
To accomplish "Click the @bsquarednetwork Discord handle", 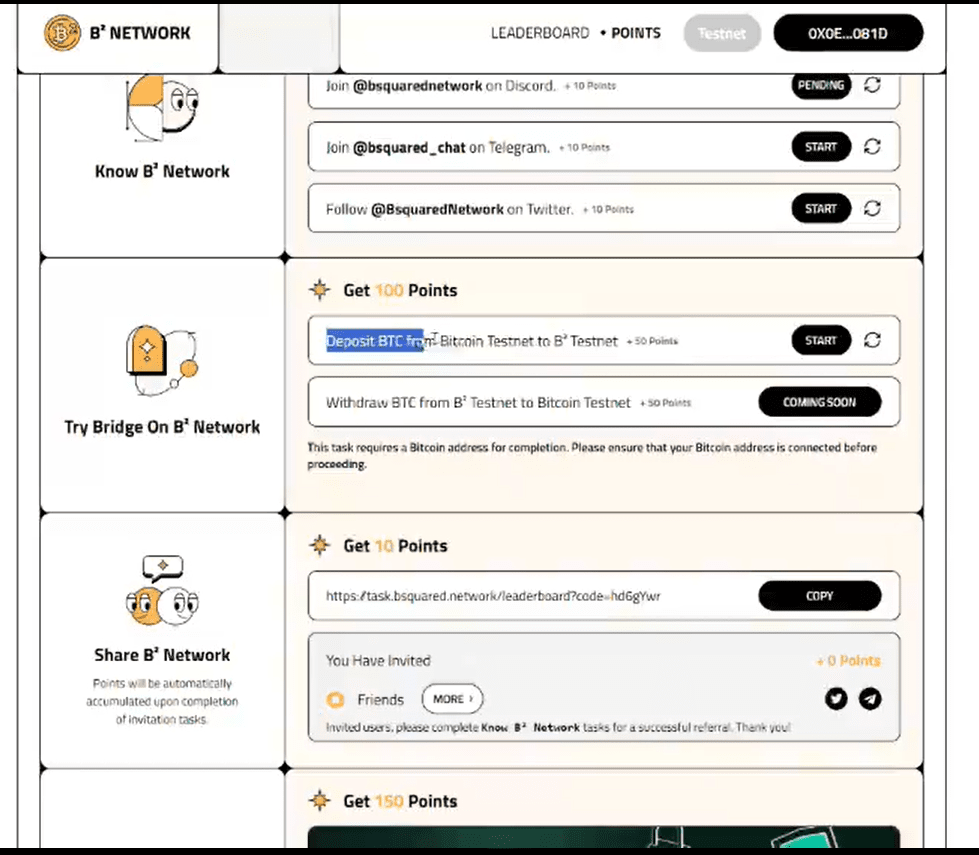I will [x=418, y=86].
